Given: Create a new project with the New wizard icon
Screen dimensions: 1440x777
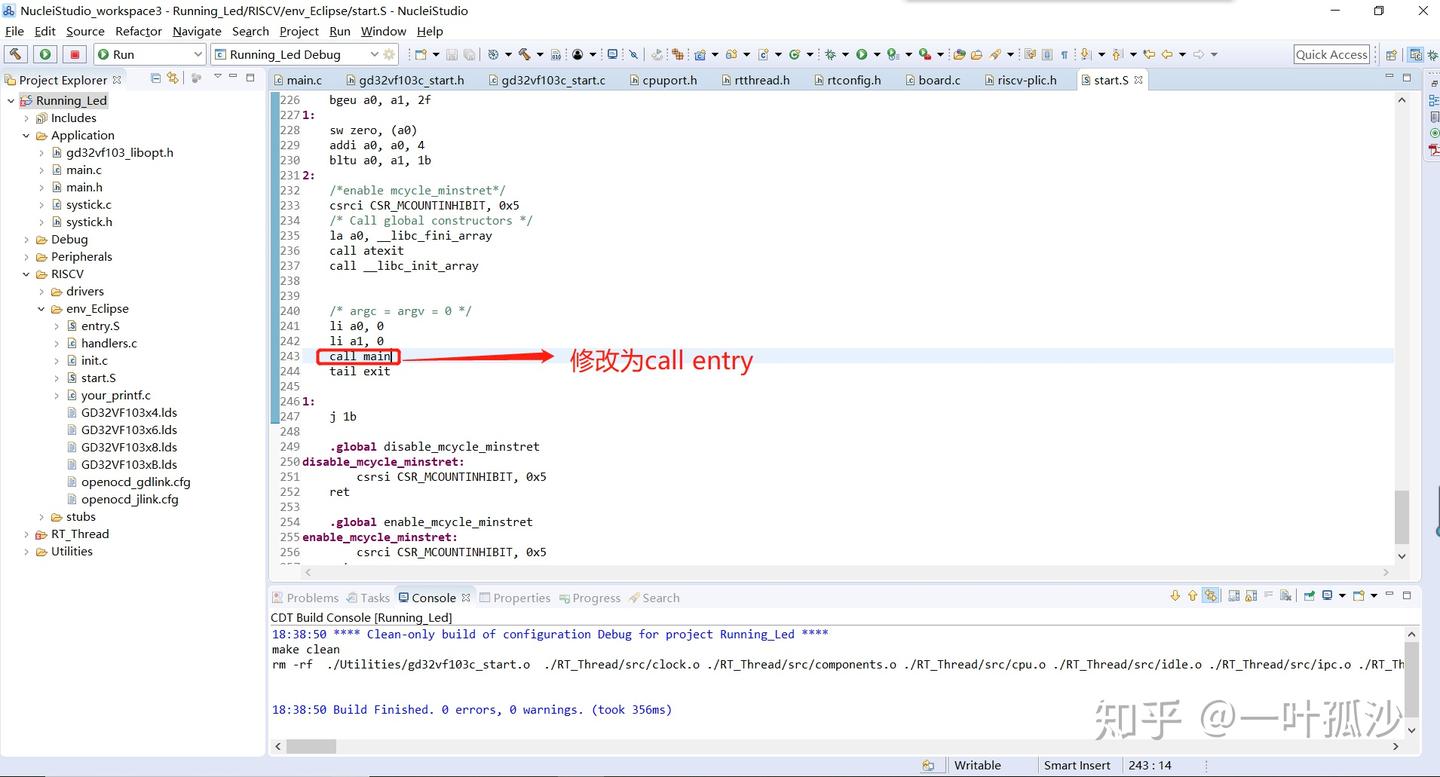Looking at the screenshot, I should tap(422, 54).
